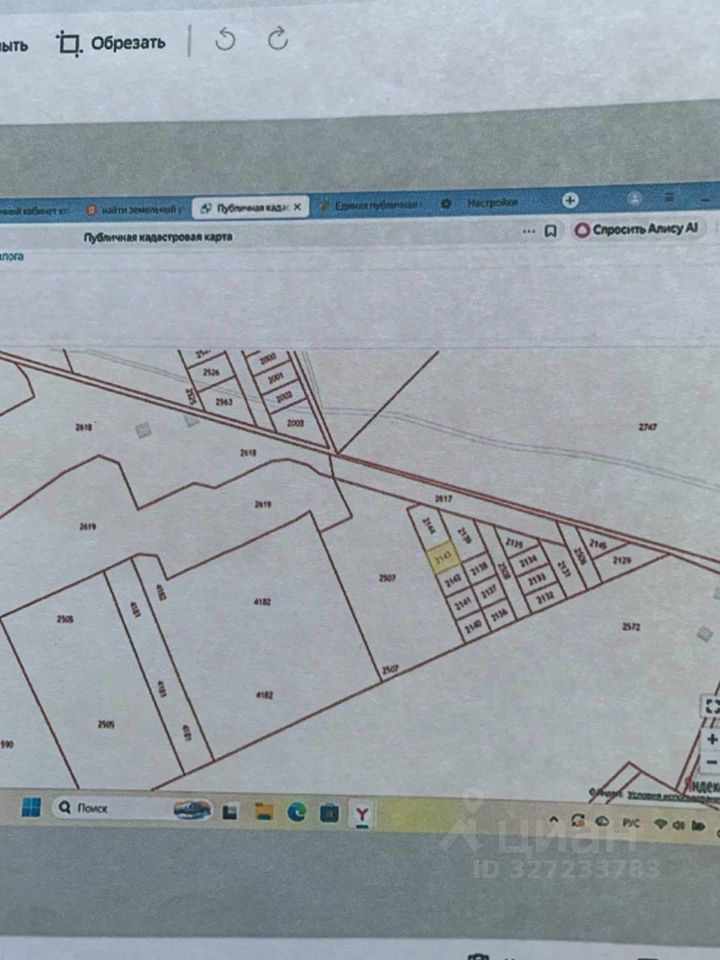Click parcel 2617 label along the road
The height and width of the screenshot is (960, 720).
tap(443, 499)
